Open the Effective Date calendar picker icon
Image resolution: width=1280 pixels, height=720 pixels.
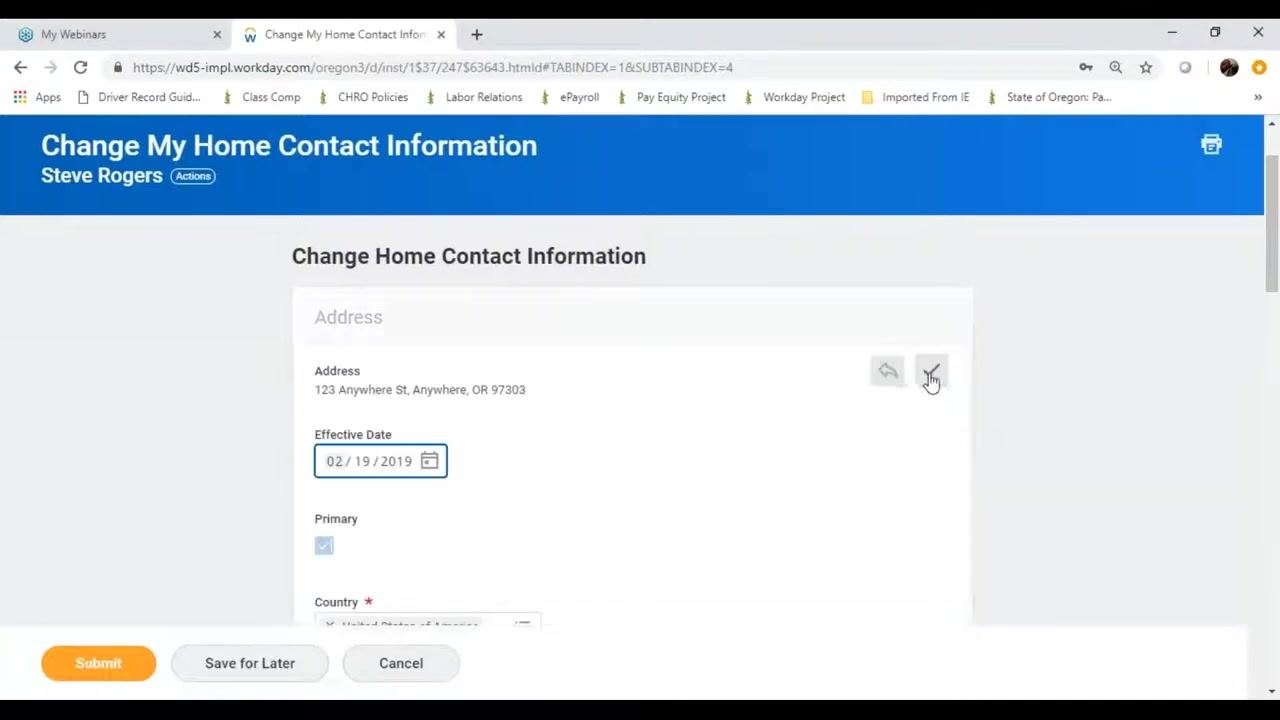(429, 461)
